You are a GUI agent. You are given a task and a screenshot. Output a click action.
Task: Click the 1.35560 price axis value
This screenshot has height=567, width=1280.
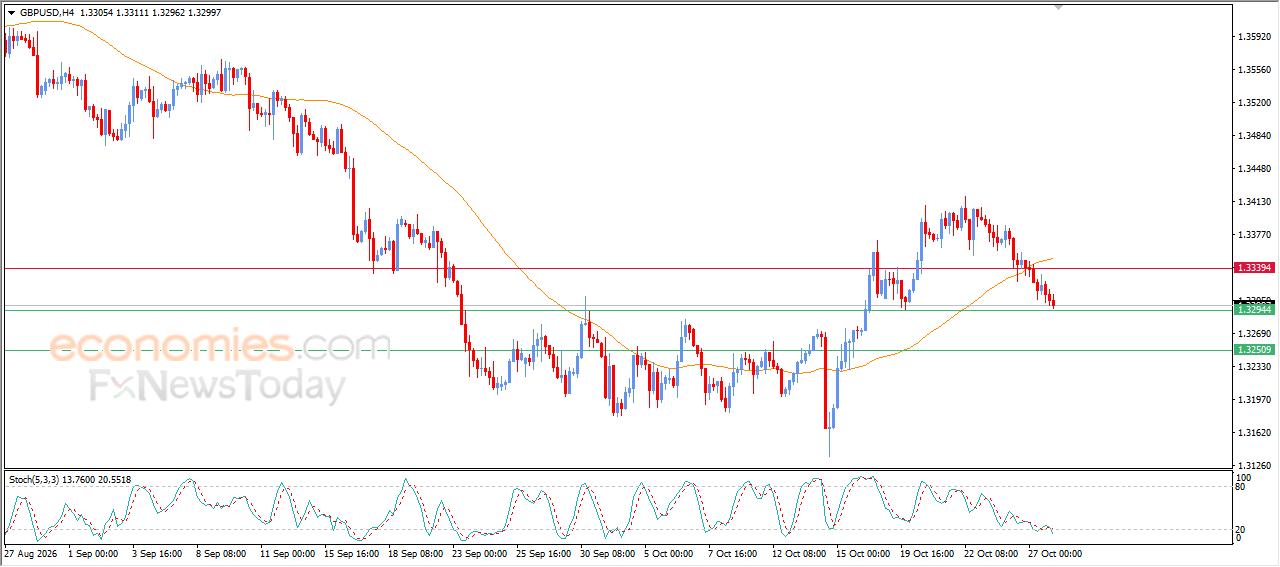click(x=1254, y=70)
